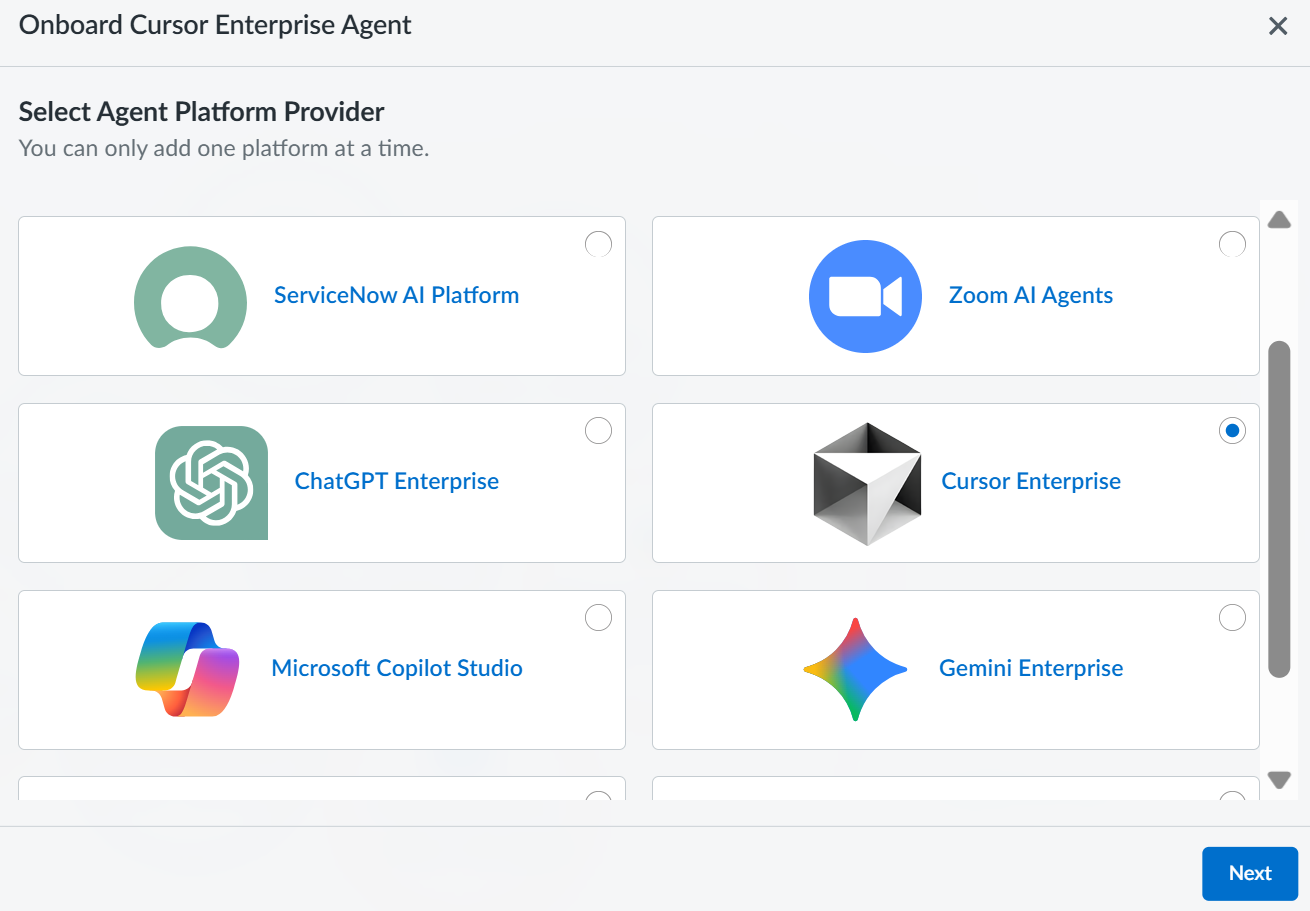Choose the Gemini Enterprise text label

coord(1031,669)
